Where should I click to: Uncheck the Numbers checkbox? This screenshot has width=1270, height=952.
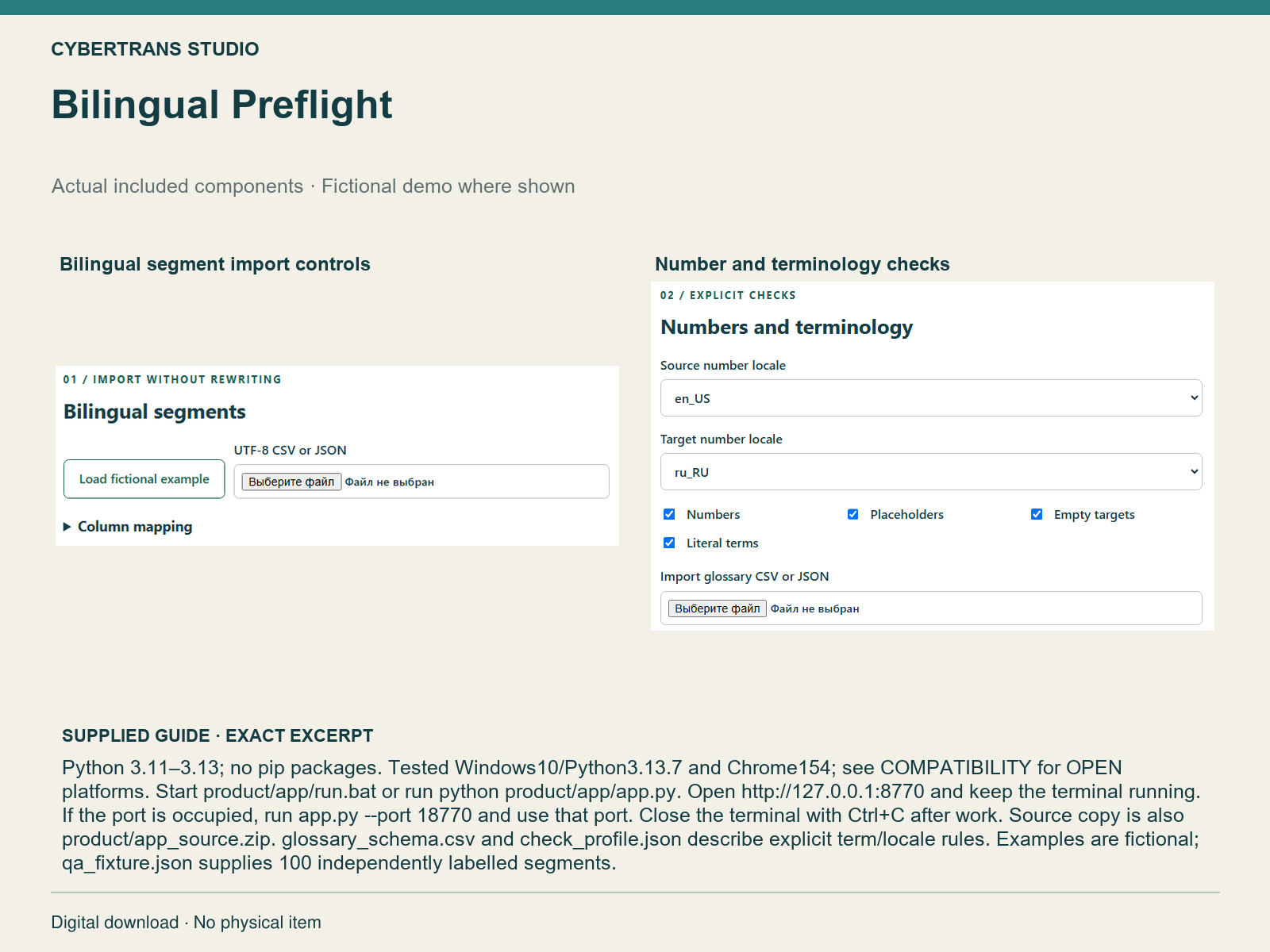(x=669, y=514)
